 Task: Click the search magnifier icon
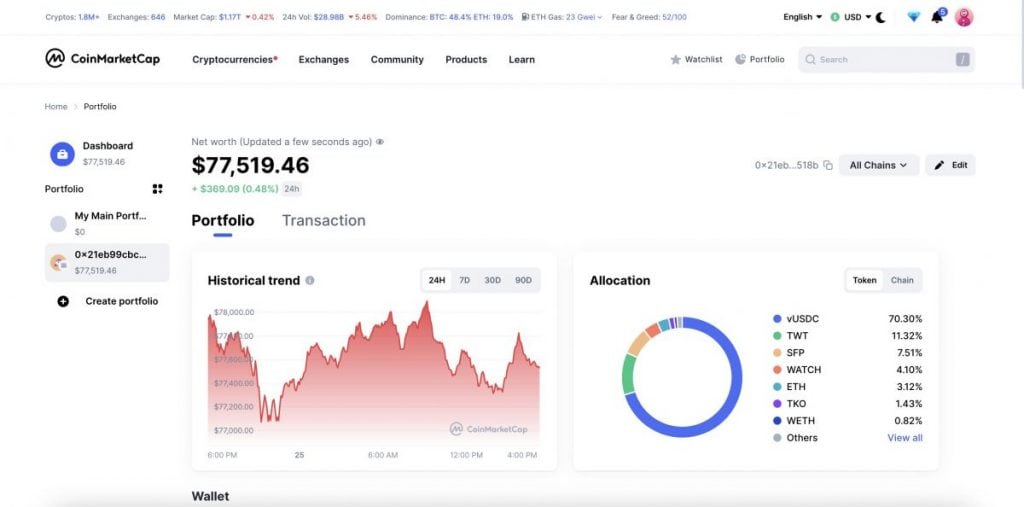(810, 59)
